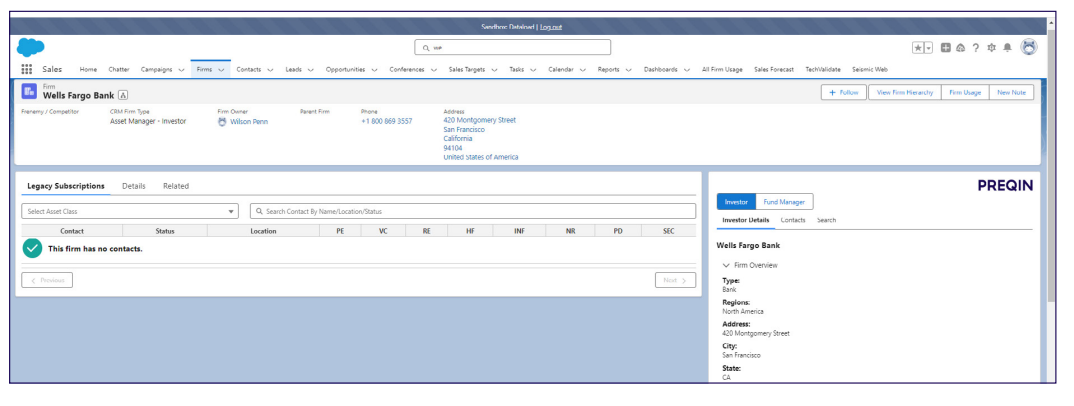Select the Fund Manager toggle in Preqin panel
The width and height of the screenshot is (1074, 406).
785,201
